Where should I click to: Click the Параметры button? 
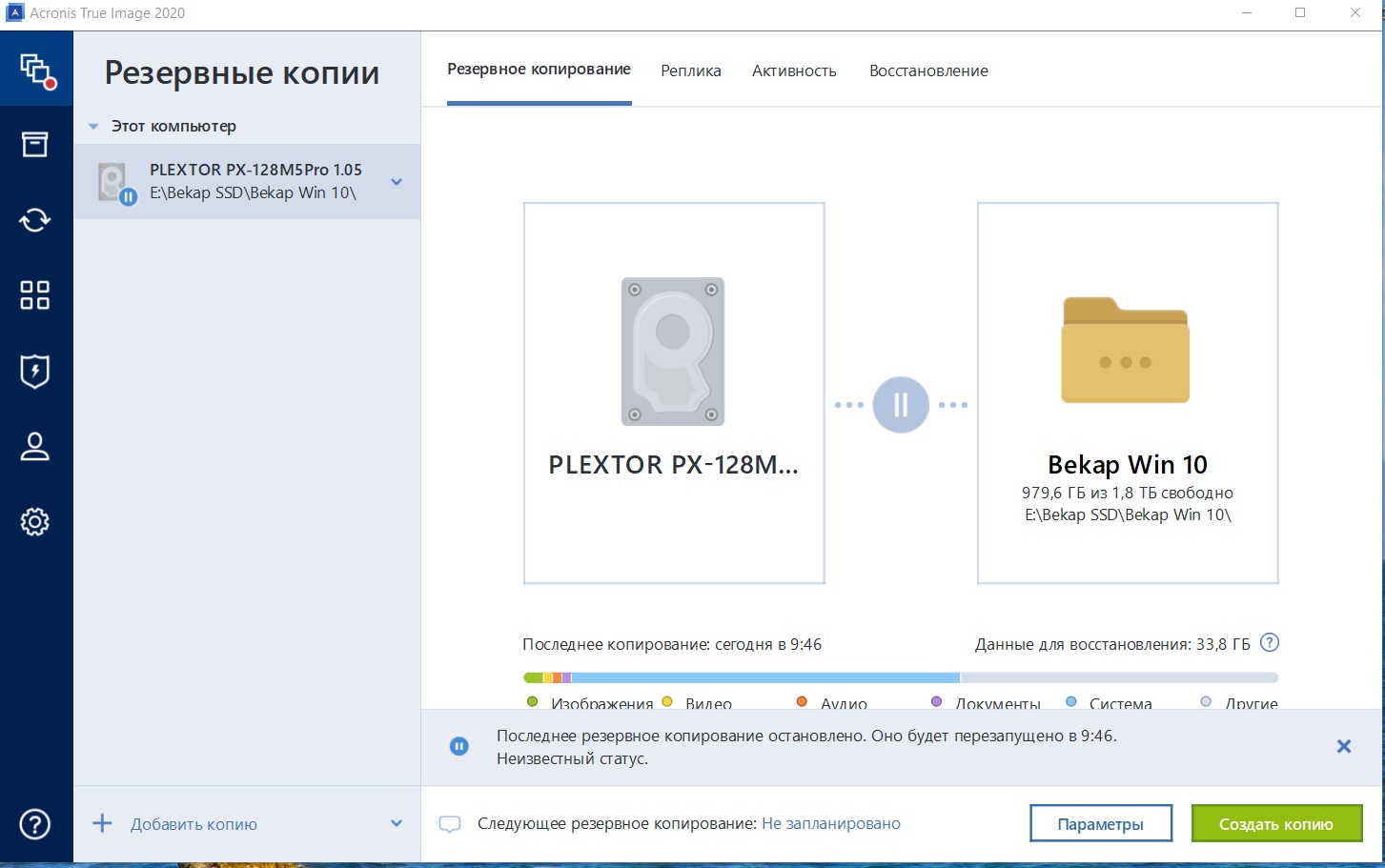click(1101, 824)
